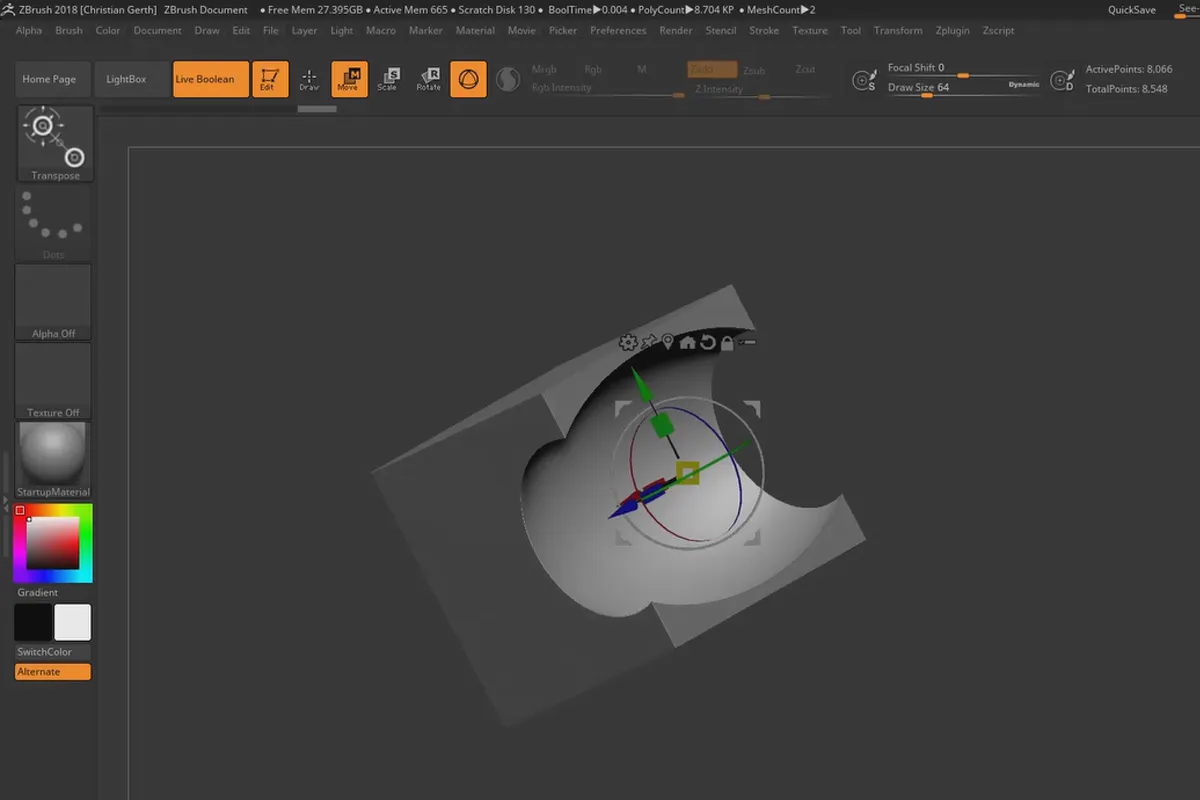Click the Draw Size D brush icon
1200x800 pixels.
(1062, 80)
